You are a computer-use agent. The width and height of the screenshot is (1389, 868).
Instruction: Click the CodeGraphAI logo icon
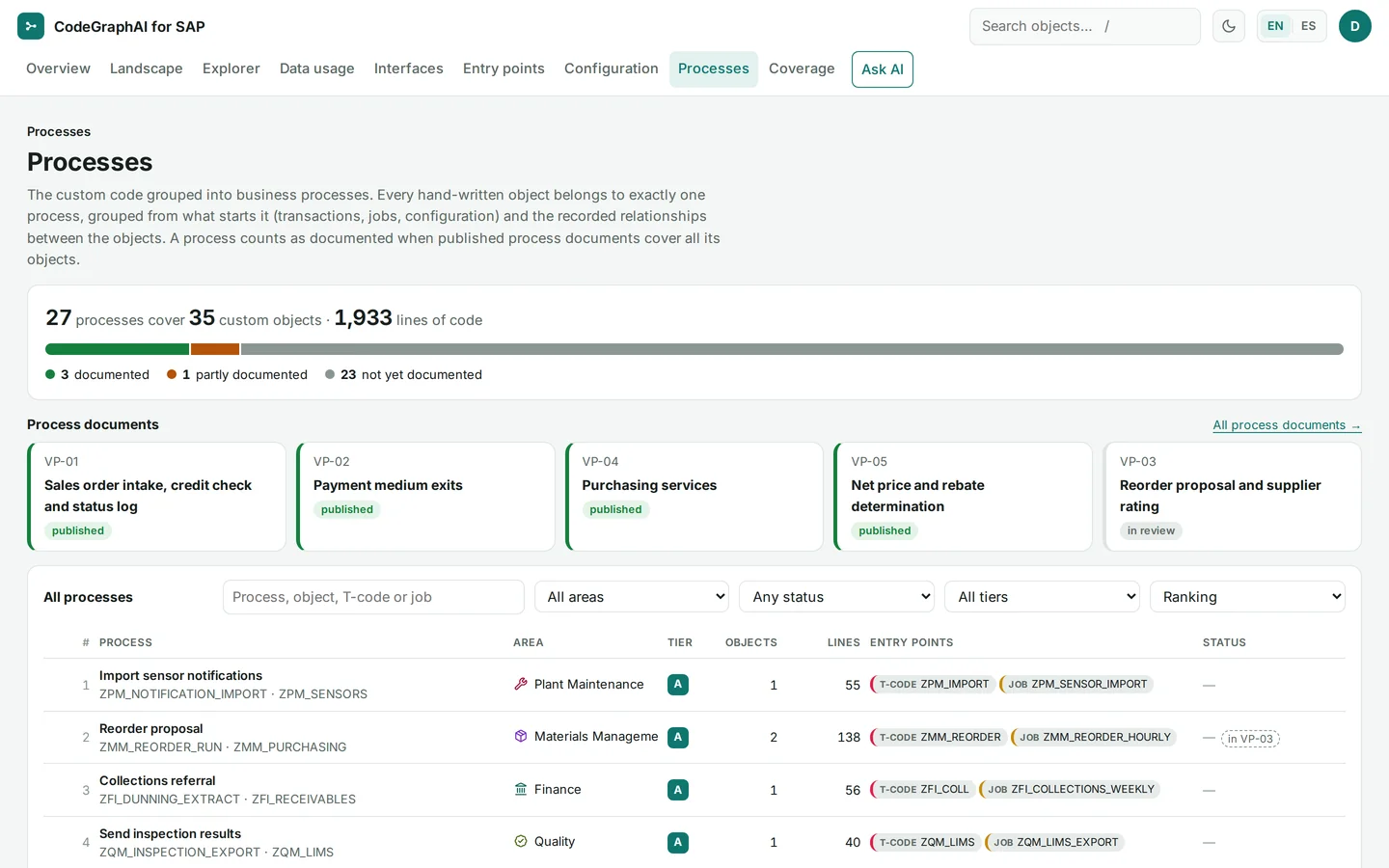coord(31,26)
